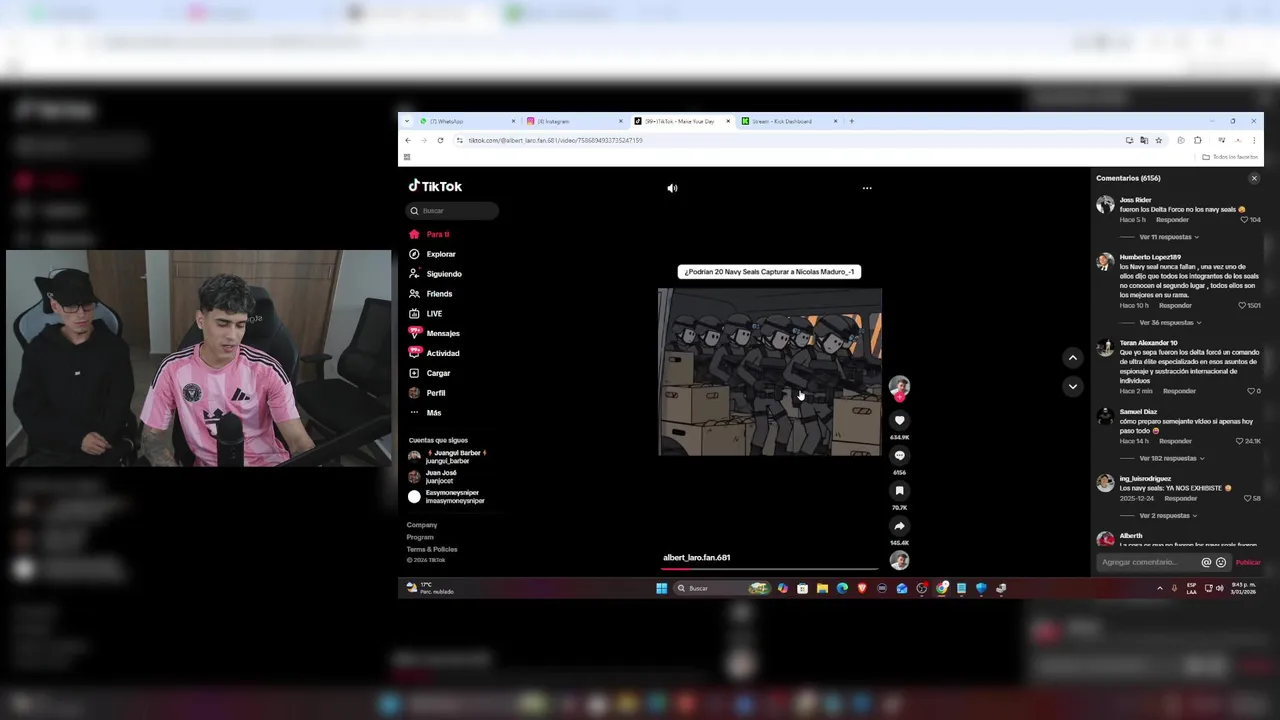This screenshot has height=720, width=1280.
Task: Open the LIVE section
Action: click(x=425, y=314)
